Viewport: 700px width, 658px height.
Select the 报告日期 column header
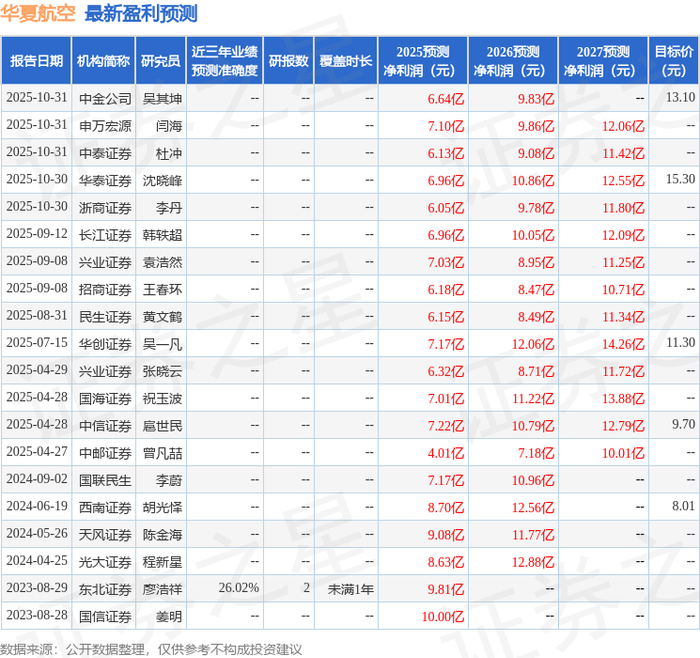click(x=36, y=61)
